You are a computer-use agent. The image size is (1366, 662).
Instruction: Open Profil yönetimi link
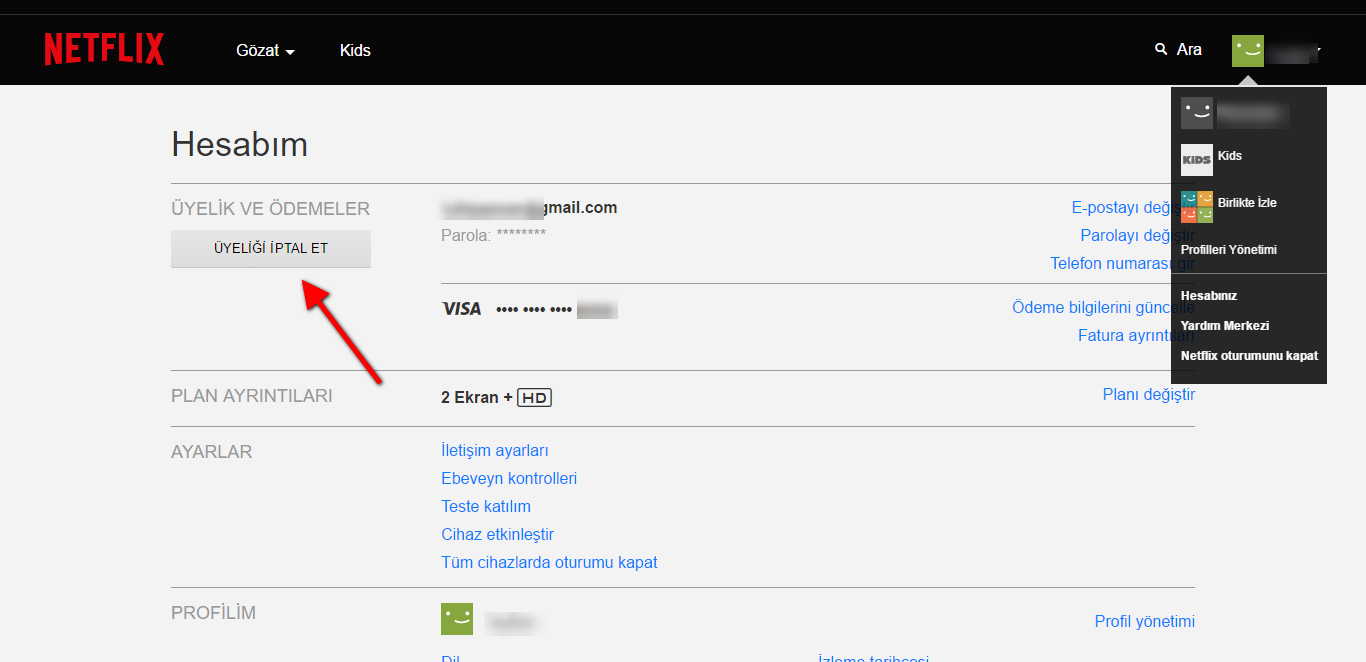pyautogui.click(x=1145, y=622)
